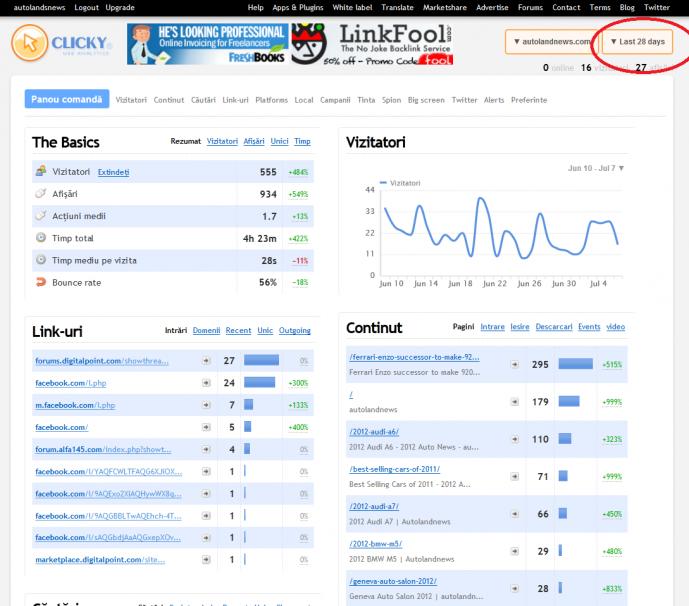The height and width of the screenshot is (606, 689).
Task: Show Outgoing view in Link-uri panel
Action: coord(294,330)
